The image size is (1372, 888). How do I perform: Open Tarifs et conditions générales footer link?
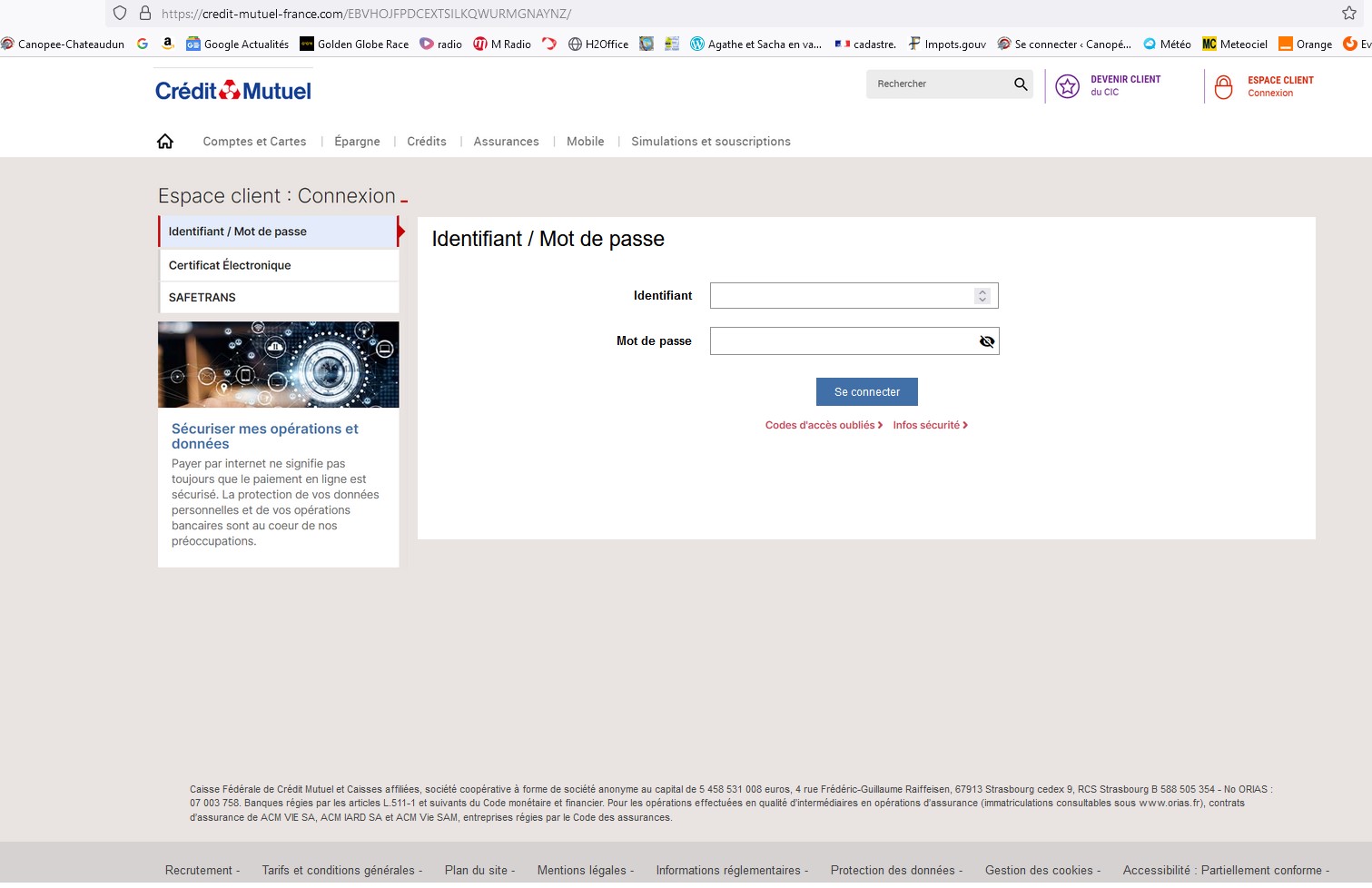tap(339, 870)
